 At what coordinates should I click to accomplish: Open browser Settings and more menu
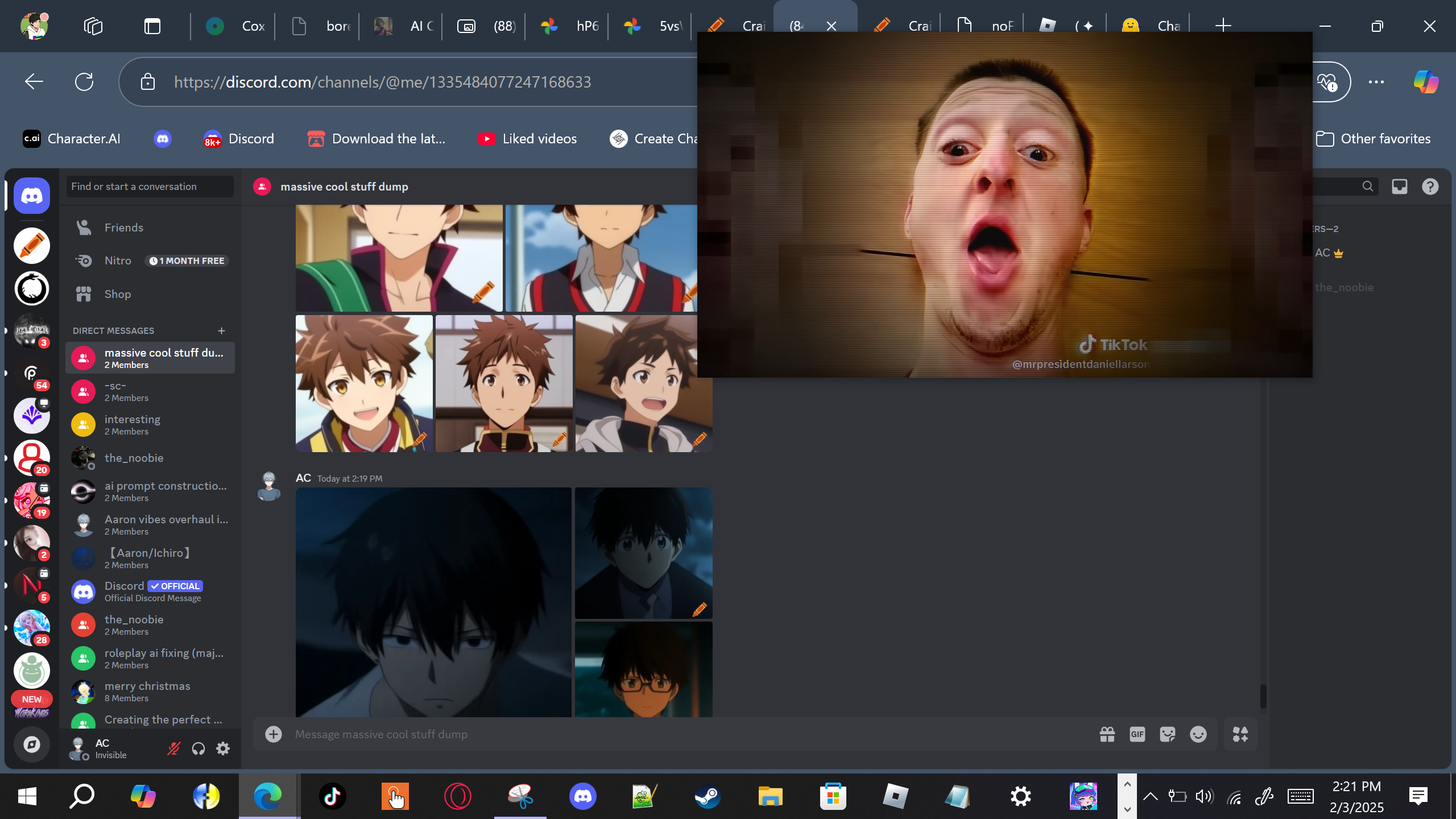(1376, 82)
